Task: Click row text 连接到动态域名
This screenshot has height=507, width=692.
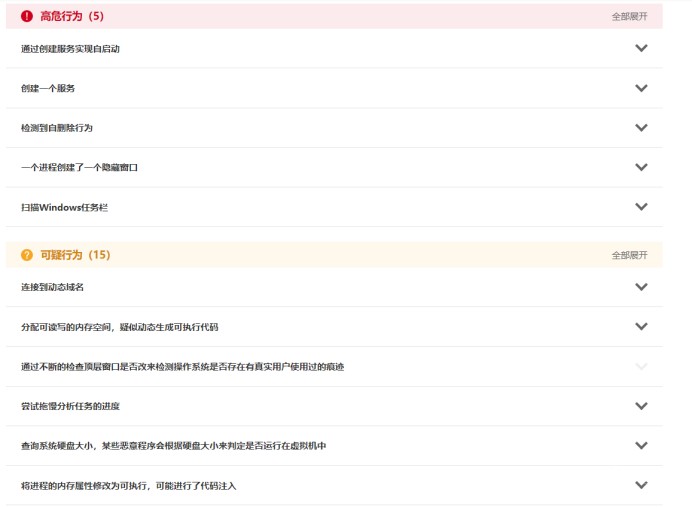Action: [x=52, y=287]
